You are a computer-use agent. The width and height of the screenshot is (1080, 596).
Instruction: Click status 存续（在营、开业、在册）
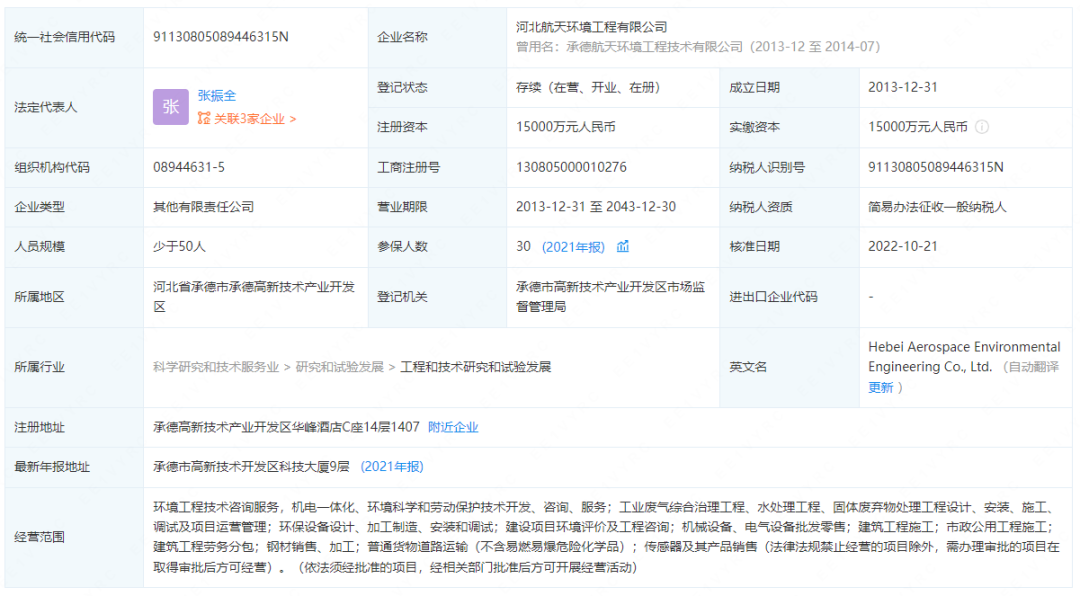588,88
